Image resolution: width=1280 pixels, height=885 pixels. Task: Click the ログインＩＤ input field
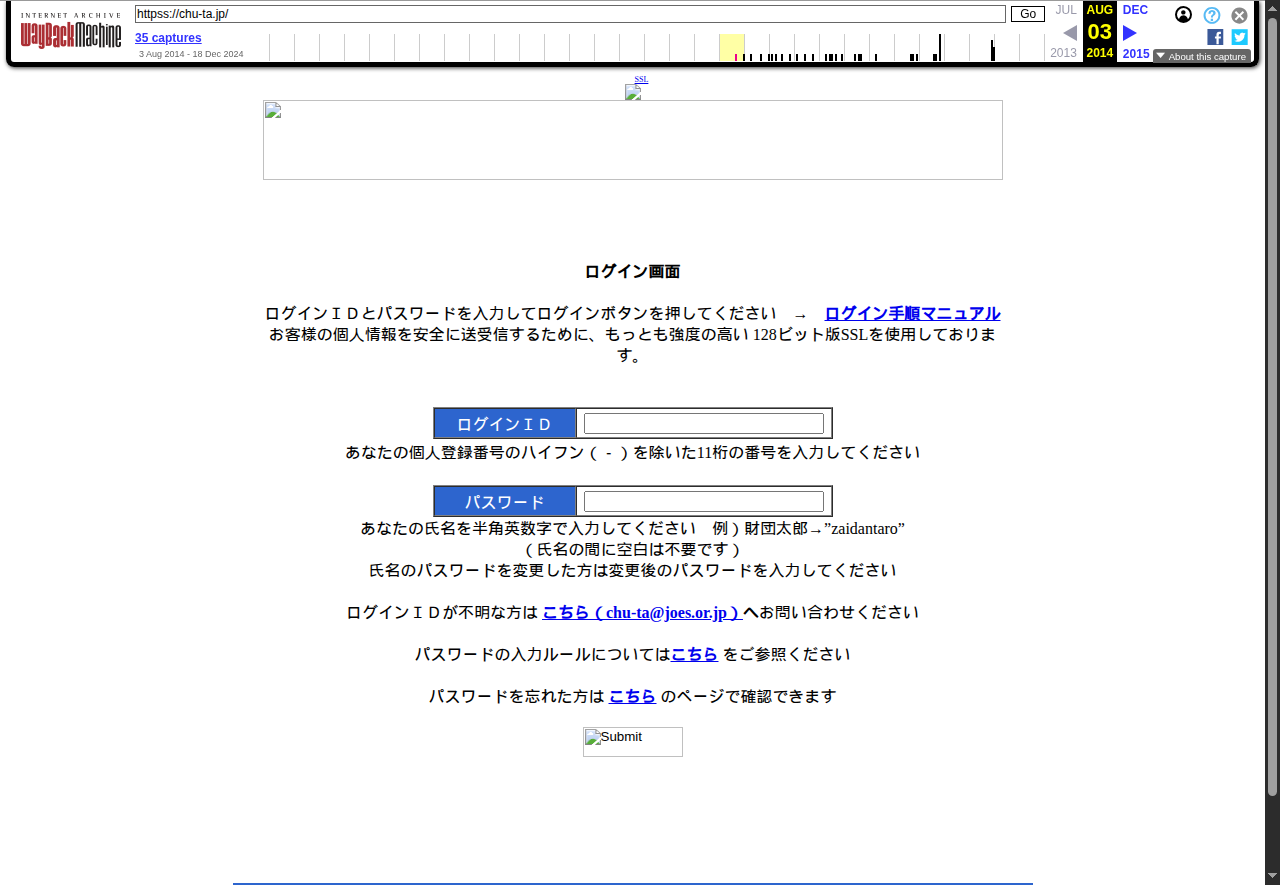703,423
